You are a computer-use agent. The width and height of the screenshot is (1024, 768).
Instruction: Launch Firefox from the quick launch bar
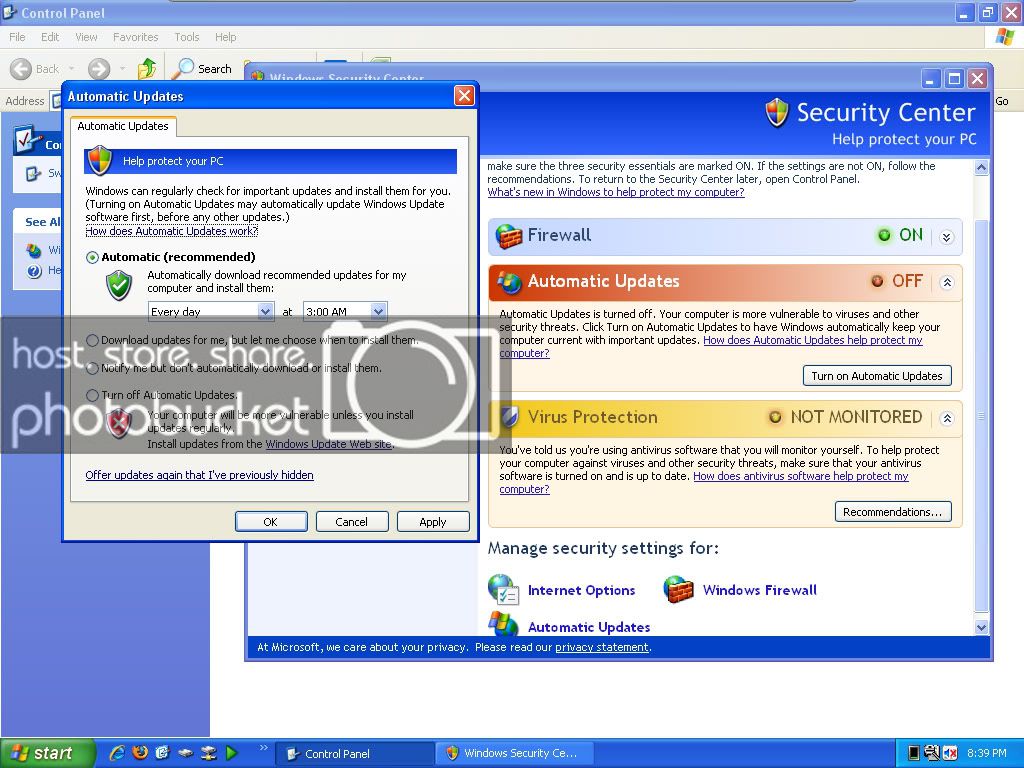click(140, 753)
